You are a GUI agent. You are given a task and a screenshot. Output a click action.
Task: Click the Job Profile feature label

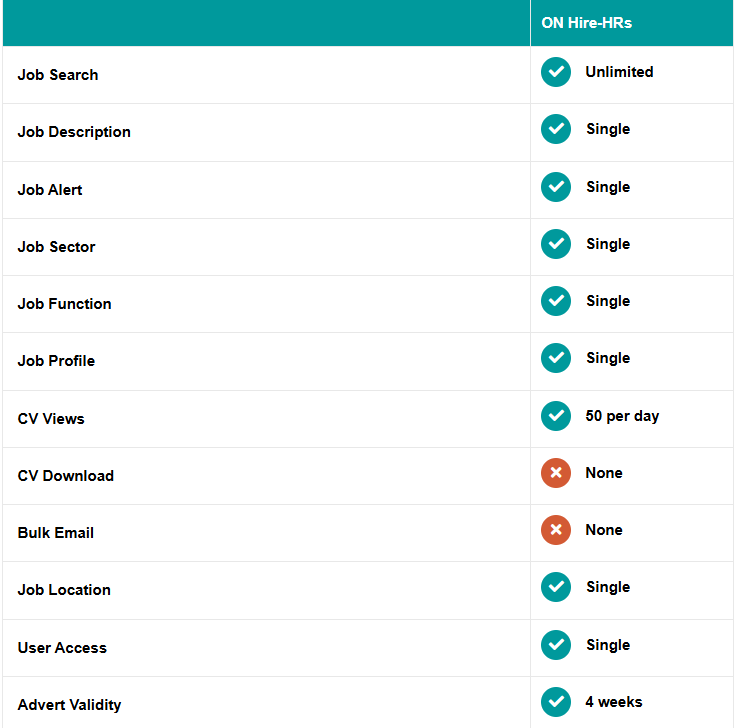[x=56, y=361]
